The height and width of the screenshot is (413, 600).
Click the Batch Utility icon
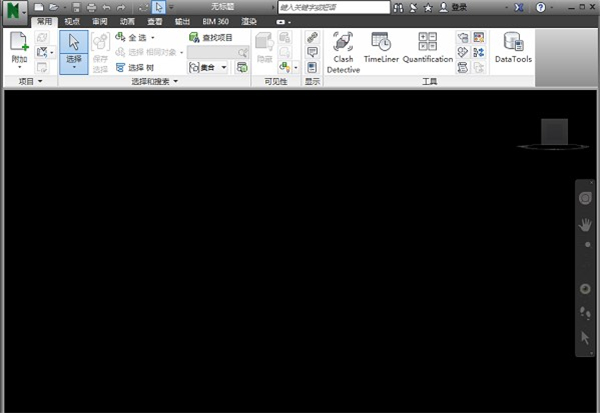point(479,52)
